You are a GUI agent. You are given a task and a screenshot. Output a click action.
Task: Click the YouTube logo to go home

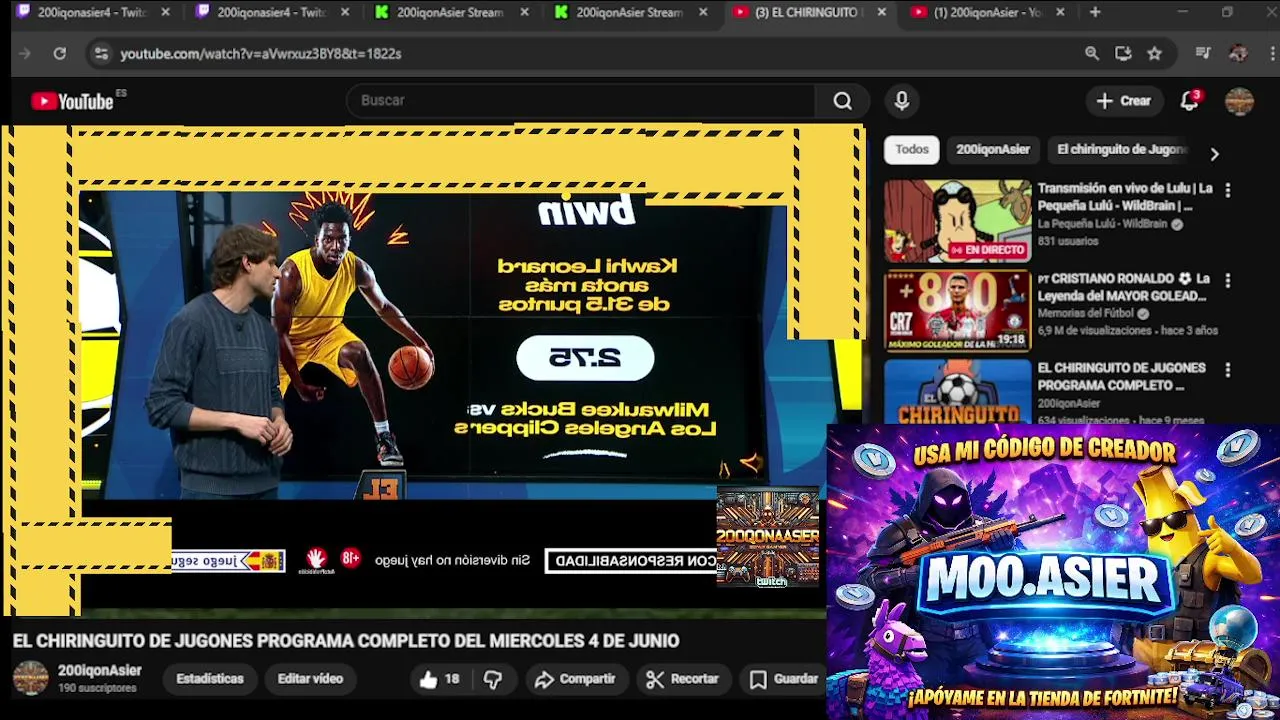[72, 101]
